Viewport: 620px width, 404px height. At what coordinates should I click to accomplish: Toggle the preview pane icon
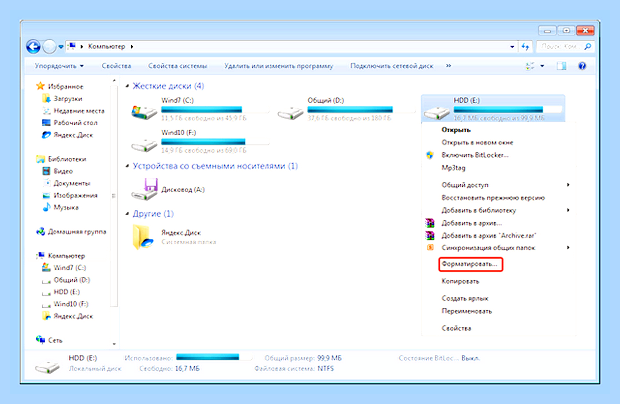[x=561, y=66]
